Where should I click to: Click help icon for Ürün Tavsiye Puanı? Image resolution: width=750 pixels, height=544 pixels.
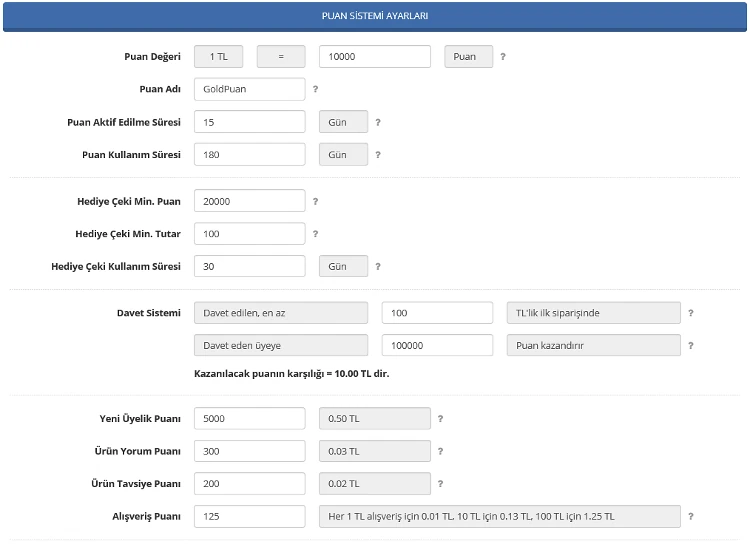coord(441,484)
